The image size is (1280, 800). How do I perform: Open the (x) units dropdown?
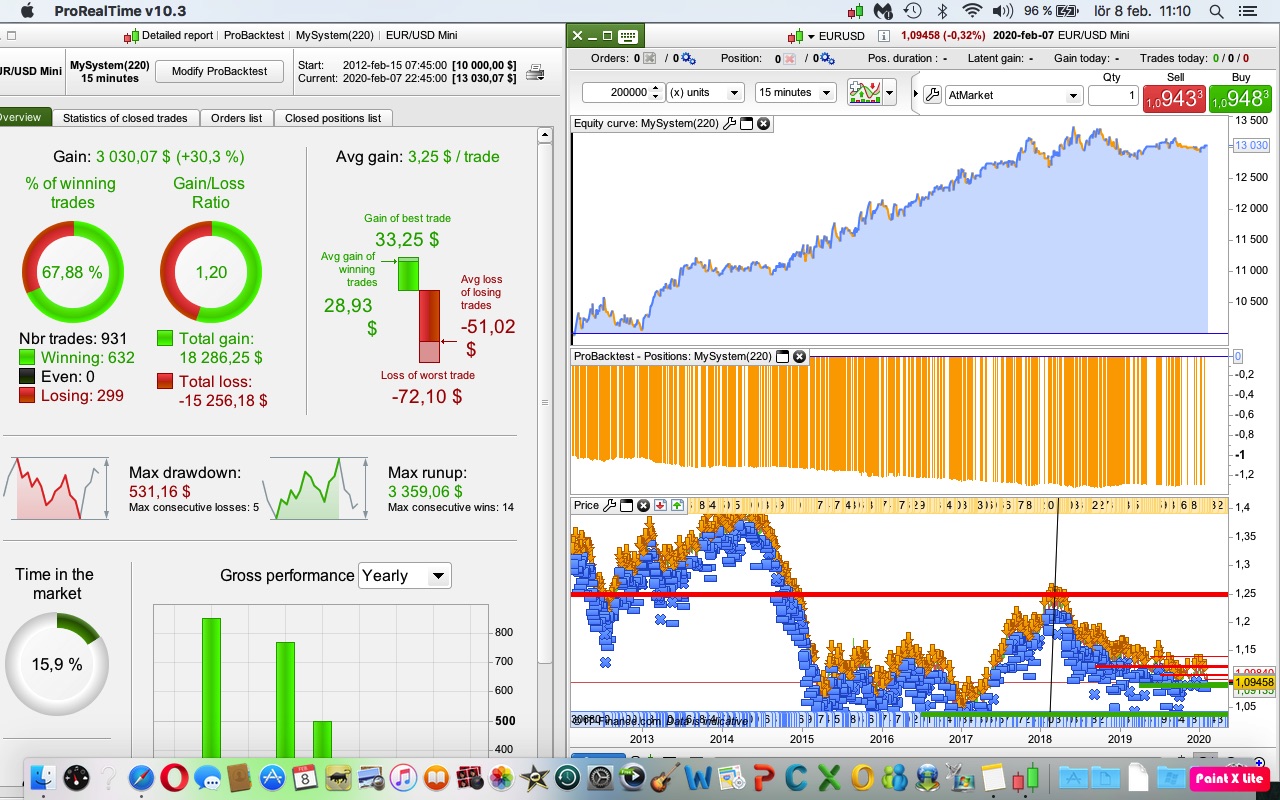pos(705,93)
